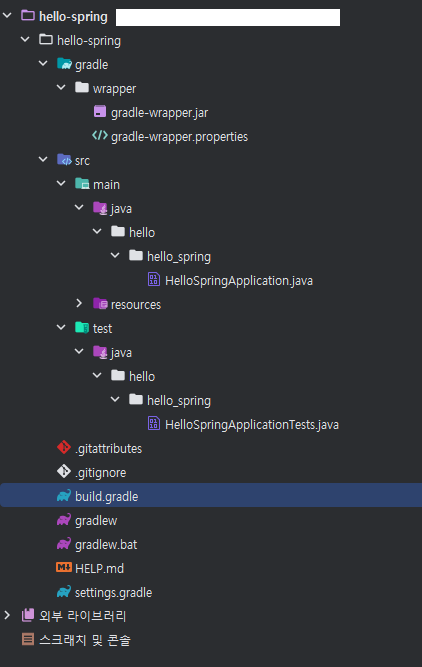
Task: Select the resources folder label
Action: click(x=136, y=305)
